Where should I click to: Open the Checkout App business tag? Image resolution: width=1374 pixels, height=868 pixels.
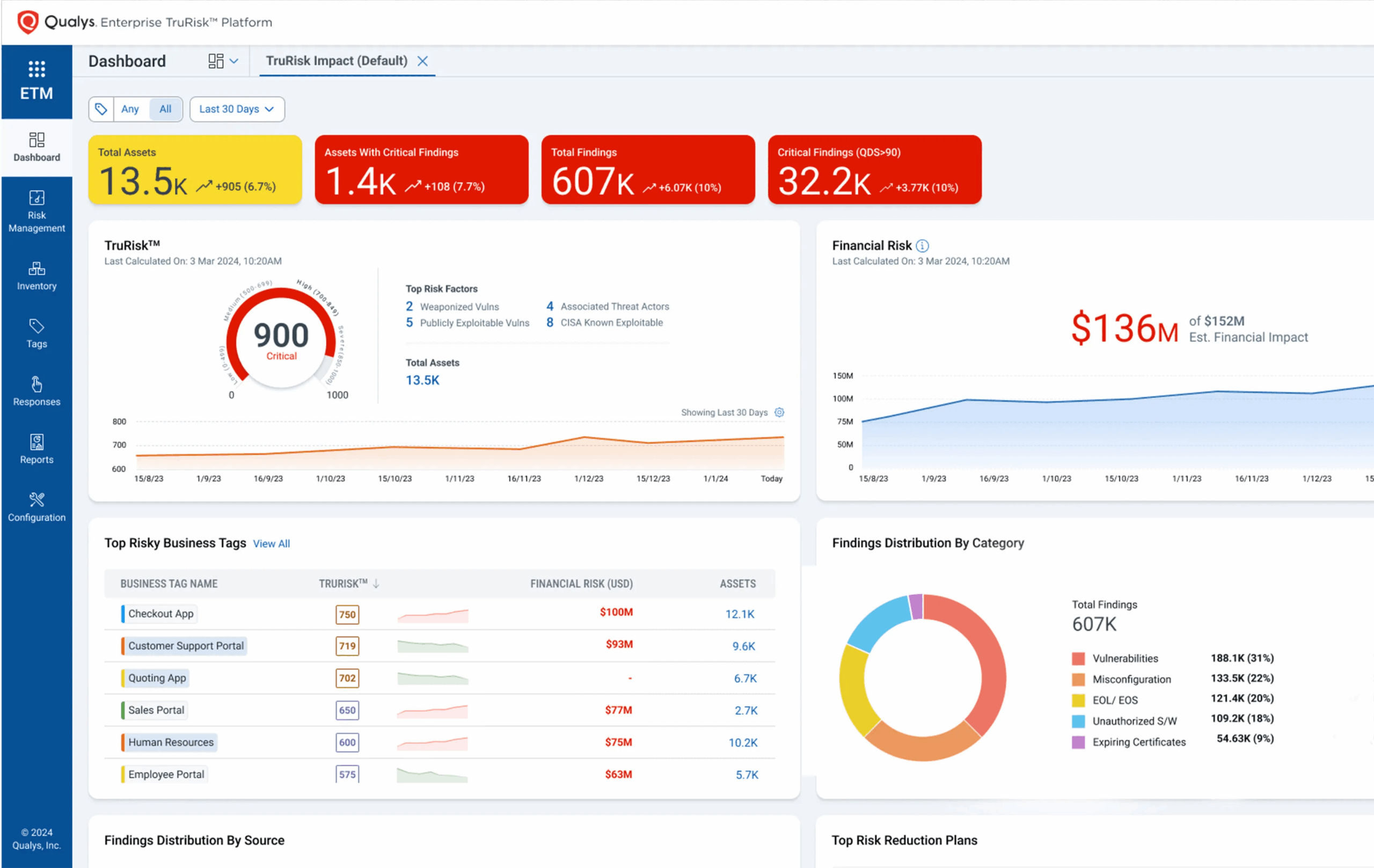(160, 614)
